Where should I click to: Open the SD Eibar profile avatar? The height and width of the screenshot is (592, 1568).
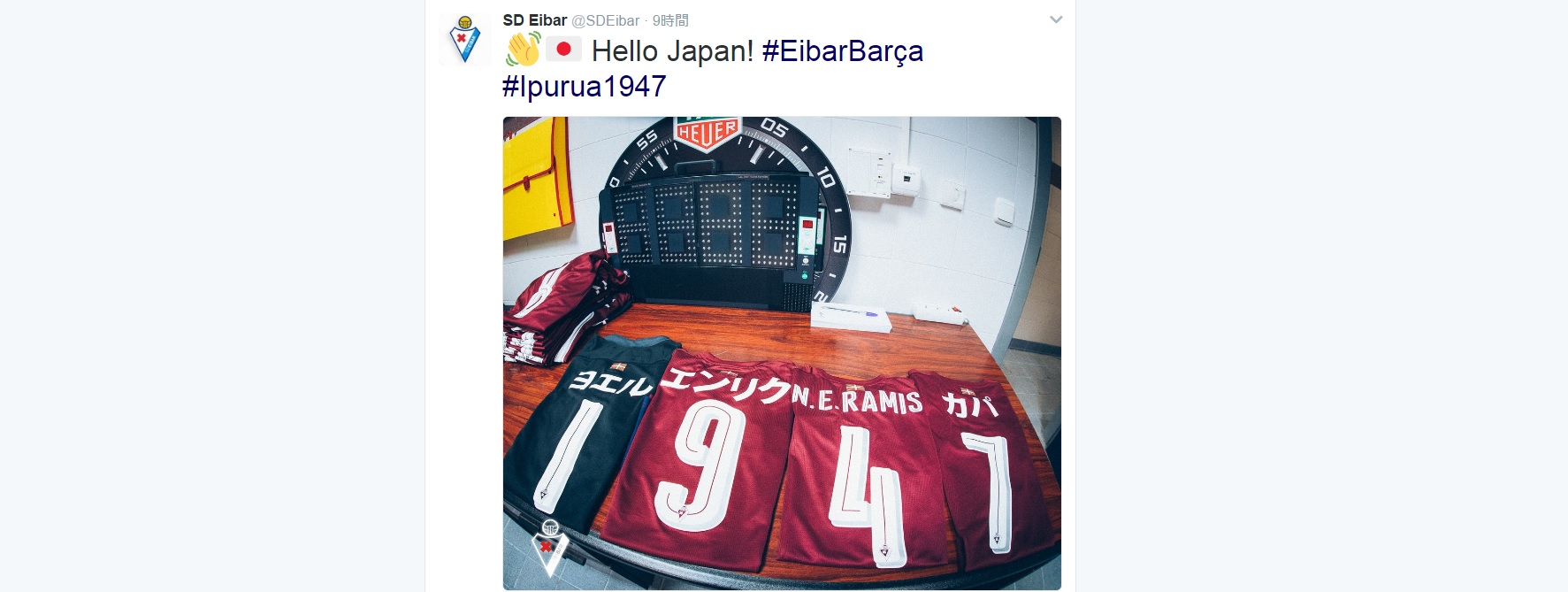(465, 40)
